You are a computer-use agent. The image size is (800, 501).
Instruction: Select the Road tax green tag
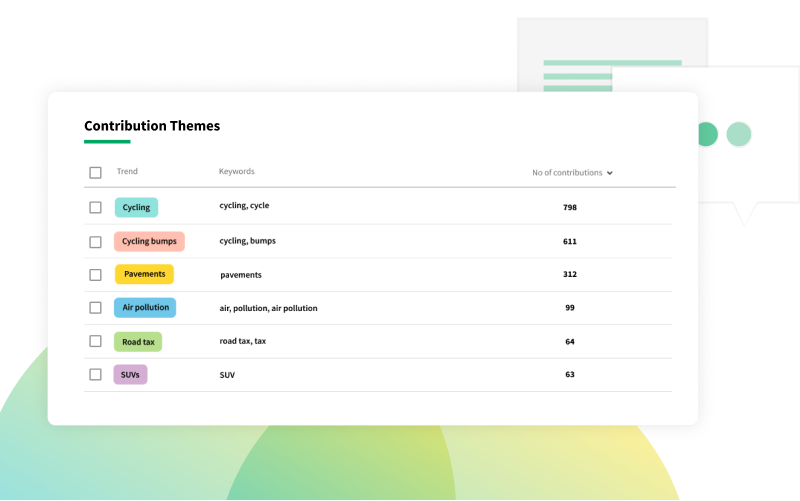coord(138,342)
